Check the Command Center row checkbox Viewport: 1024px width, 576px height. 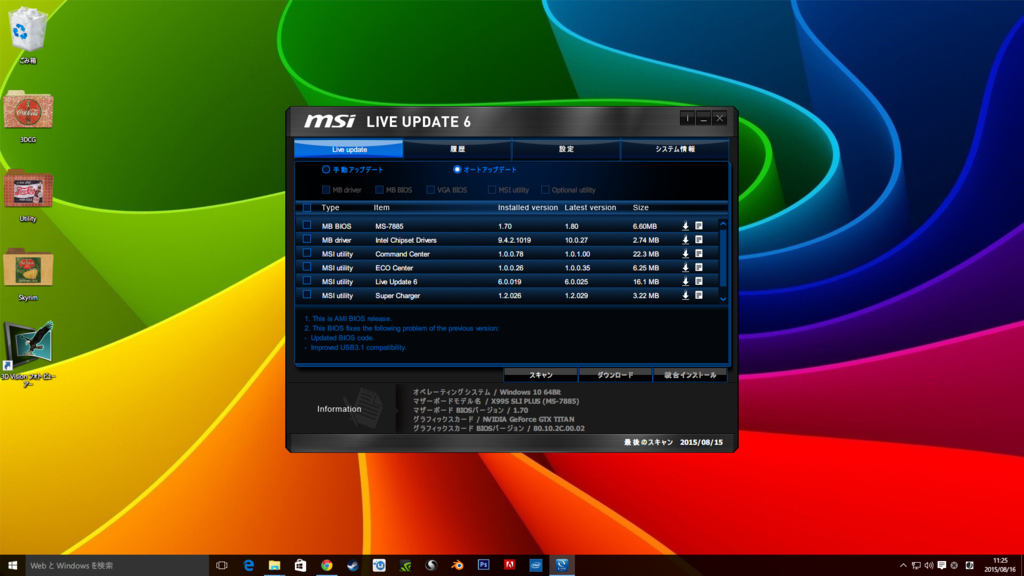[307, 253]
